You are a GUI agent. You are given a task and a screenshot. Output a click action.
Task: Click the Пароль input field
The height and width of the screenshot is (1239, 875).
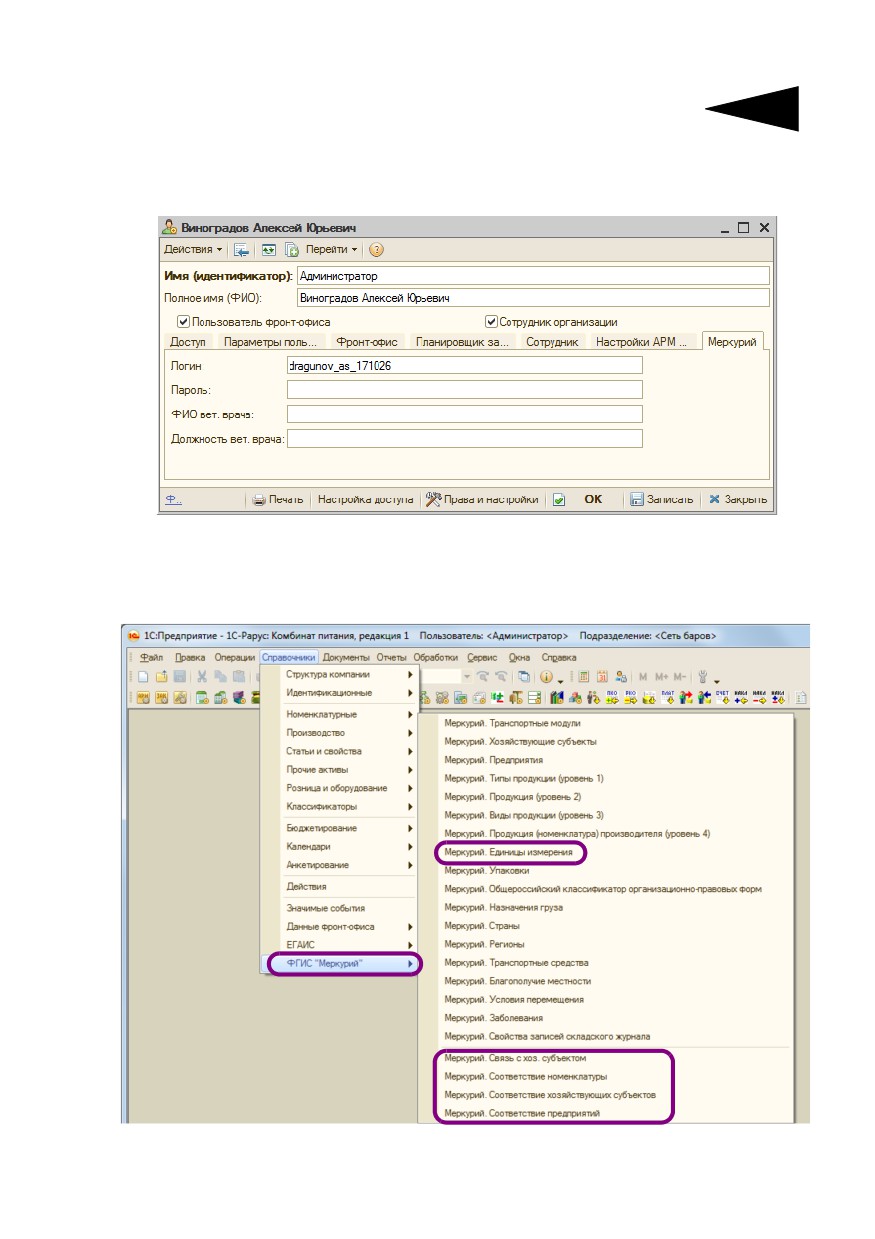pos(464,390)
